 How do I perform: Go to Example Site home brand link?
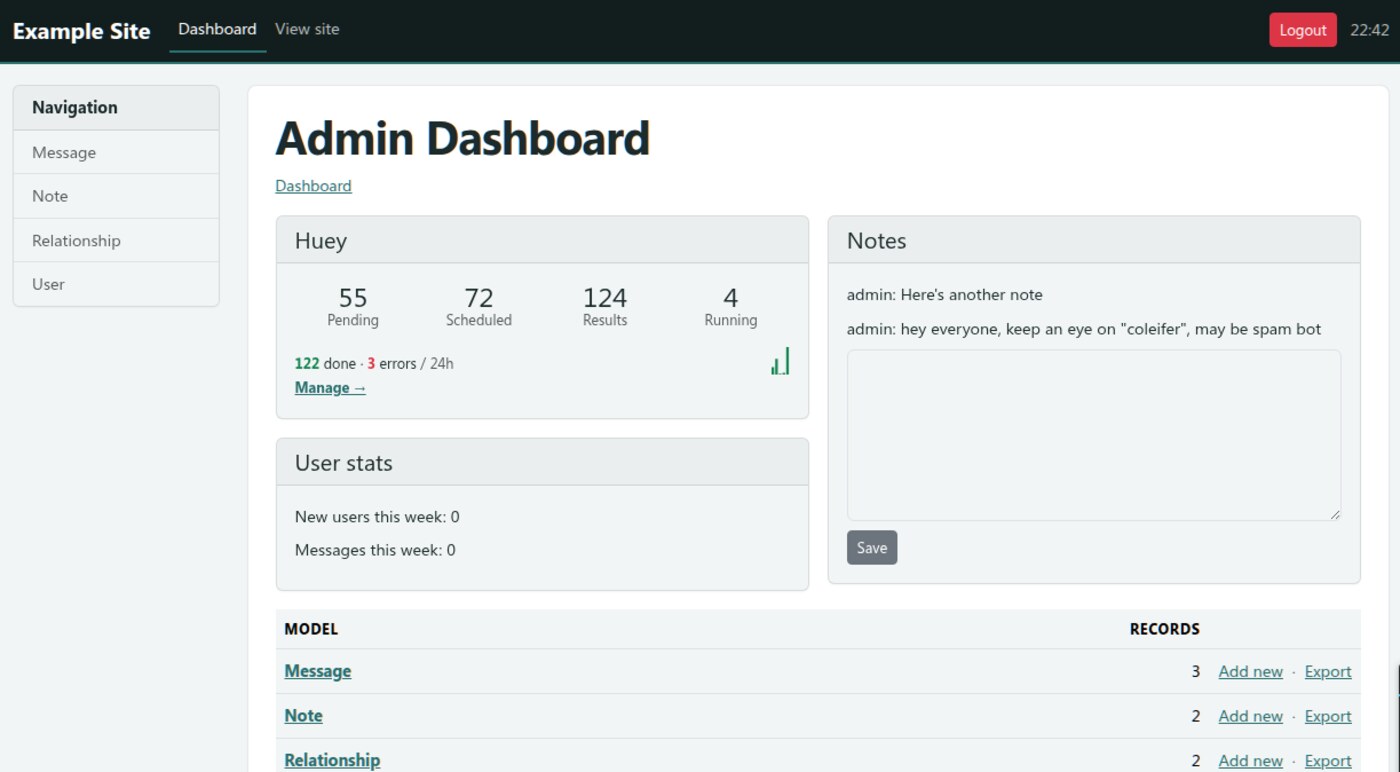pyautogui.click(x=81, y=31)
